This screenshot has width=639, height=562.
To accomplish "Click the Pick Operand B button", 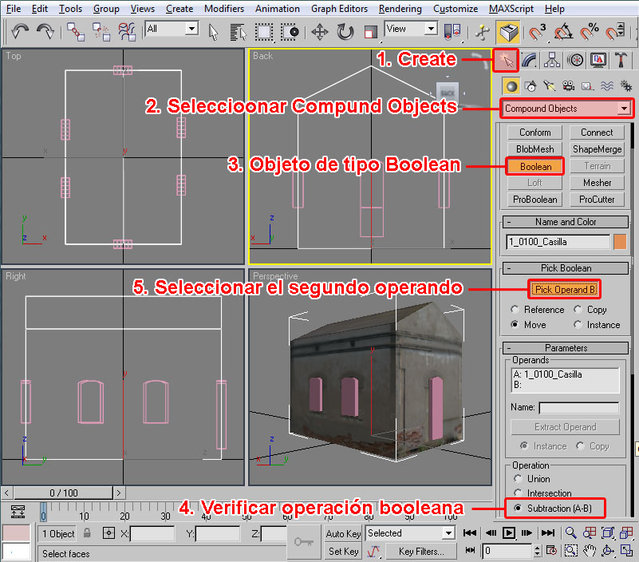I will click(565, 289).
